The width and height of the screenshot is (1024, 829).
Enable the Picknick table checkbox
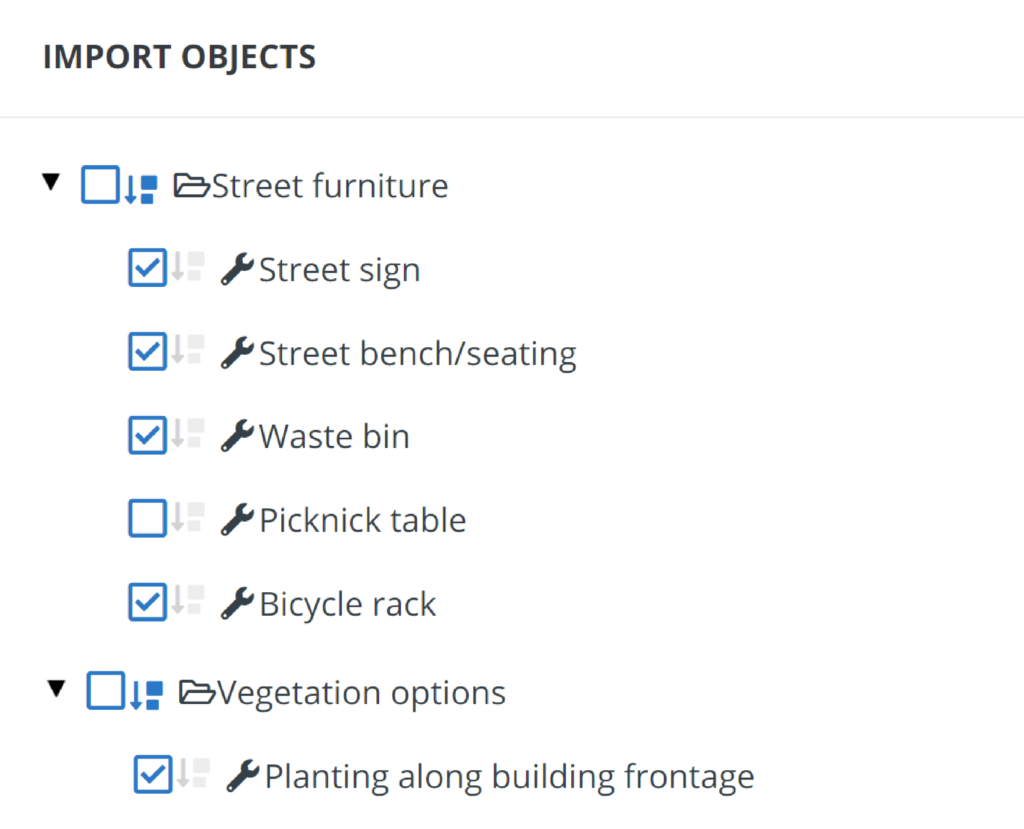point(148,518)
